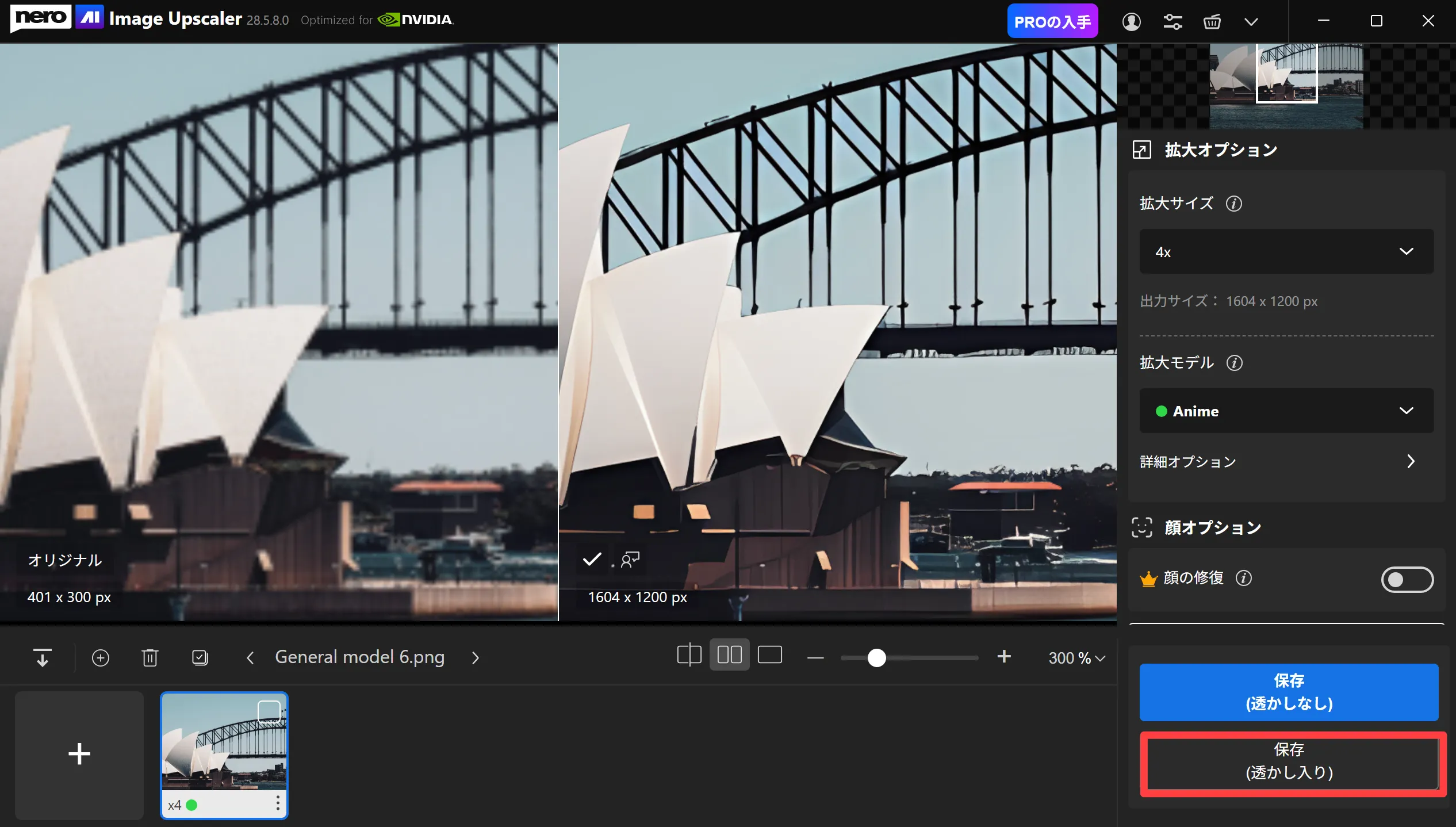Viewport: 1456px width, 827px height.
Task: Click the PROの入手 button
Action: pyautogui.click(x=1052, y=22)
